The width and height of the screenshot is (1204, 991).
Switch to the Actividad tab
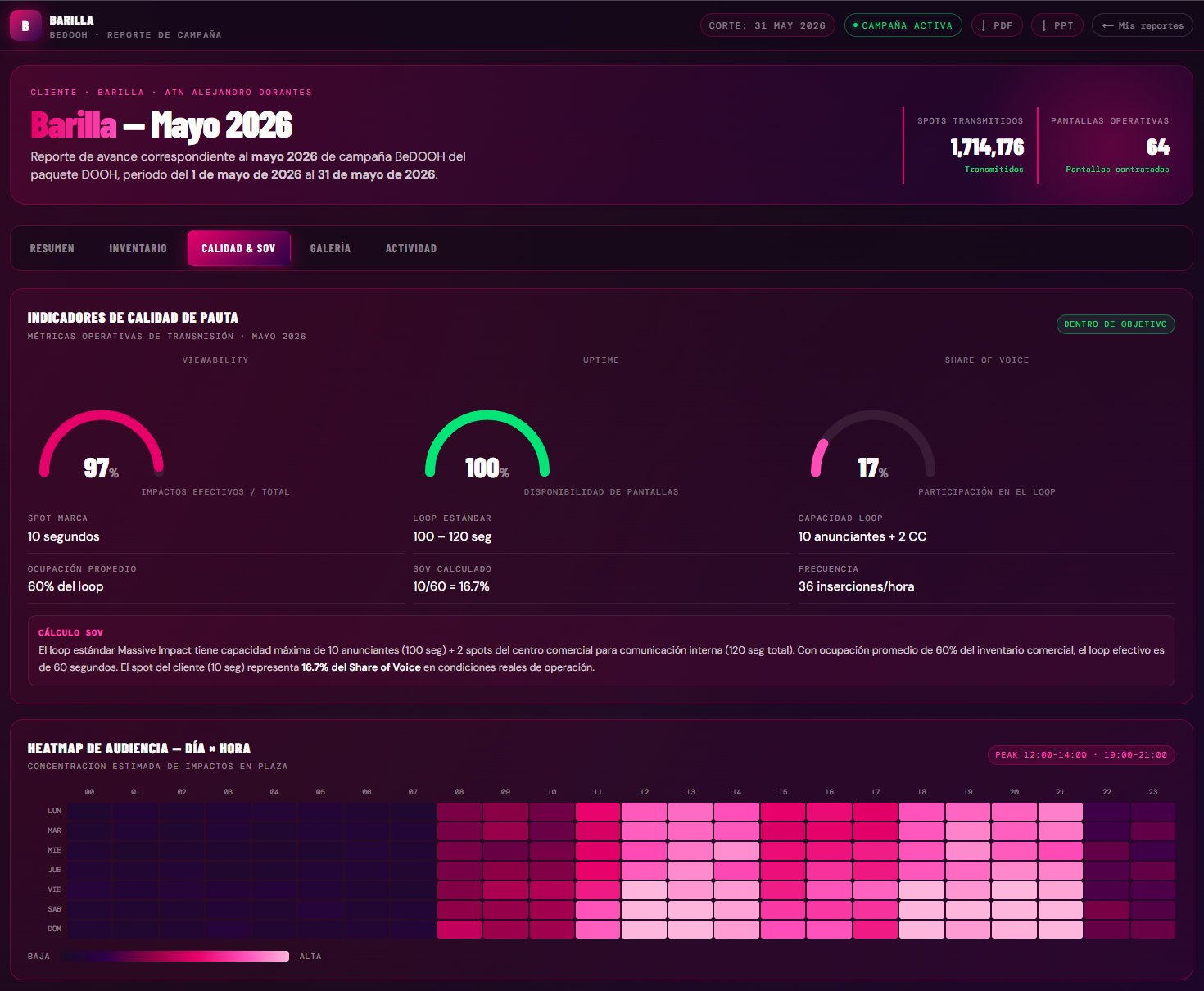tap(411, 248)
